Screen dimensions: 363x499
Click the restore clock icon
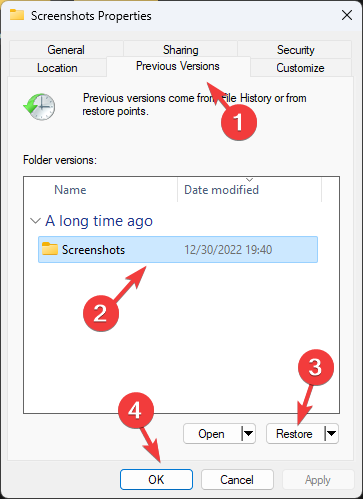(39, 107)
